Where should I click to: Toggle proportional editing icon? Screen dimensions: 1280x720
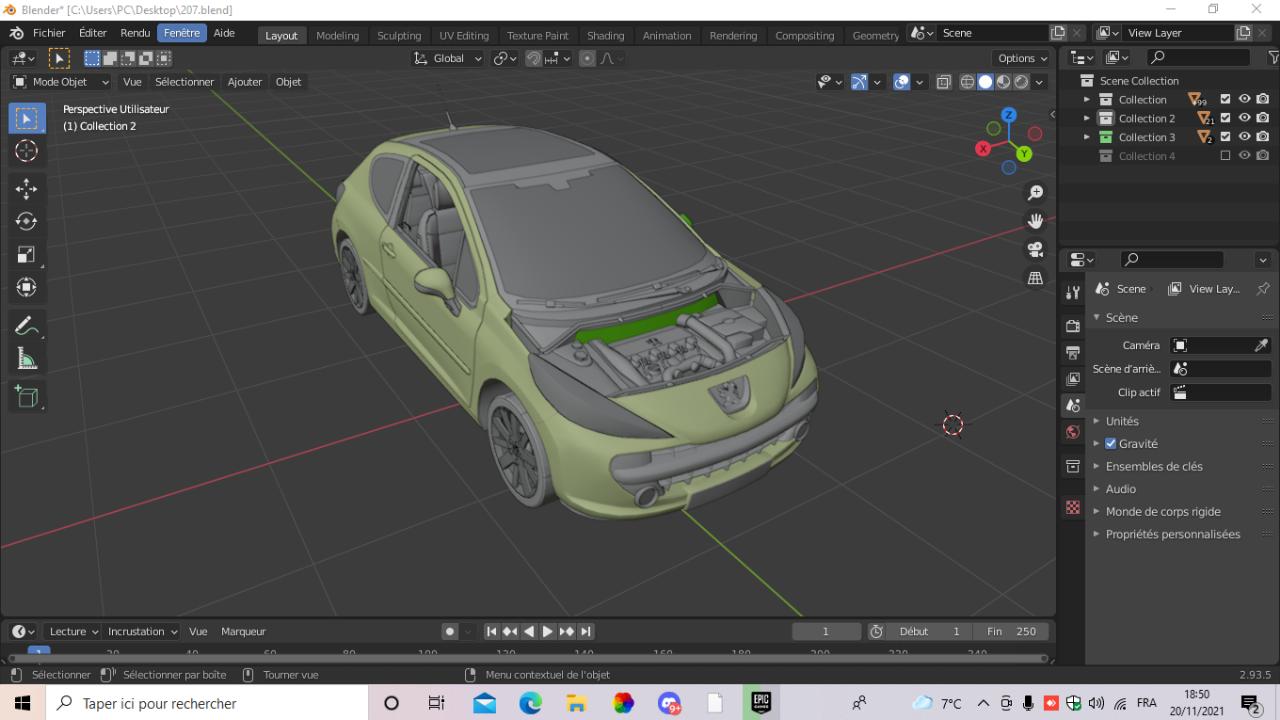586,58
